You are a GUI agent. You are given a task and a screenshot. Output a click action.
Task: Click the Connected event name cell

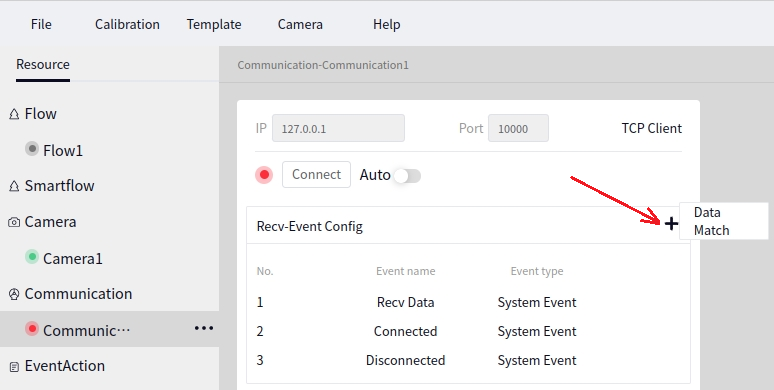[405, 331]
